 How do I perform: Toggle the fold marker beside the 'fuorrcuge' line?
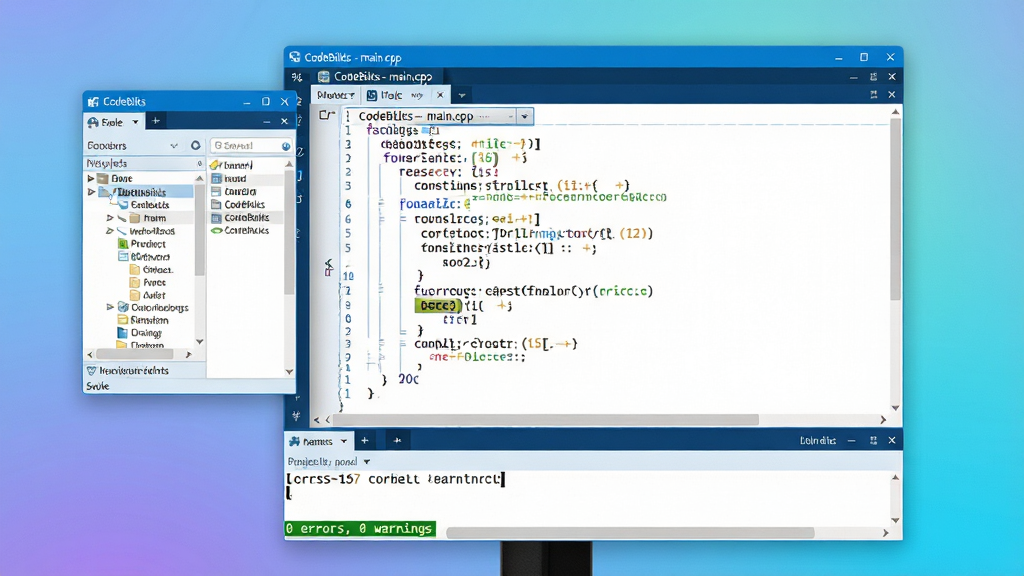[381, 291]
